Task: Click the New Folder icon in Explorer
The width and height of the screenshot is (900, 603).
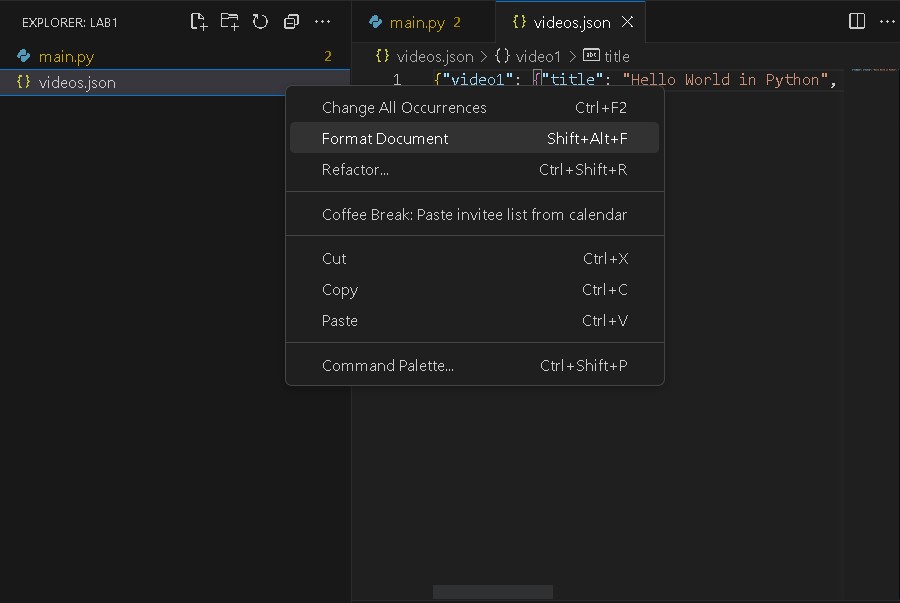Action: (x=229, y=21)
